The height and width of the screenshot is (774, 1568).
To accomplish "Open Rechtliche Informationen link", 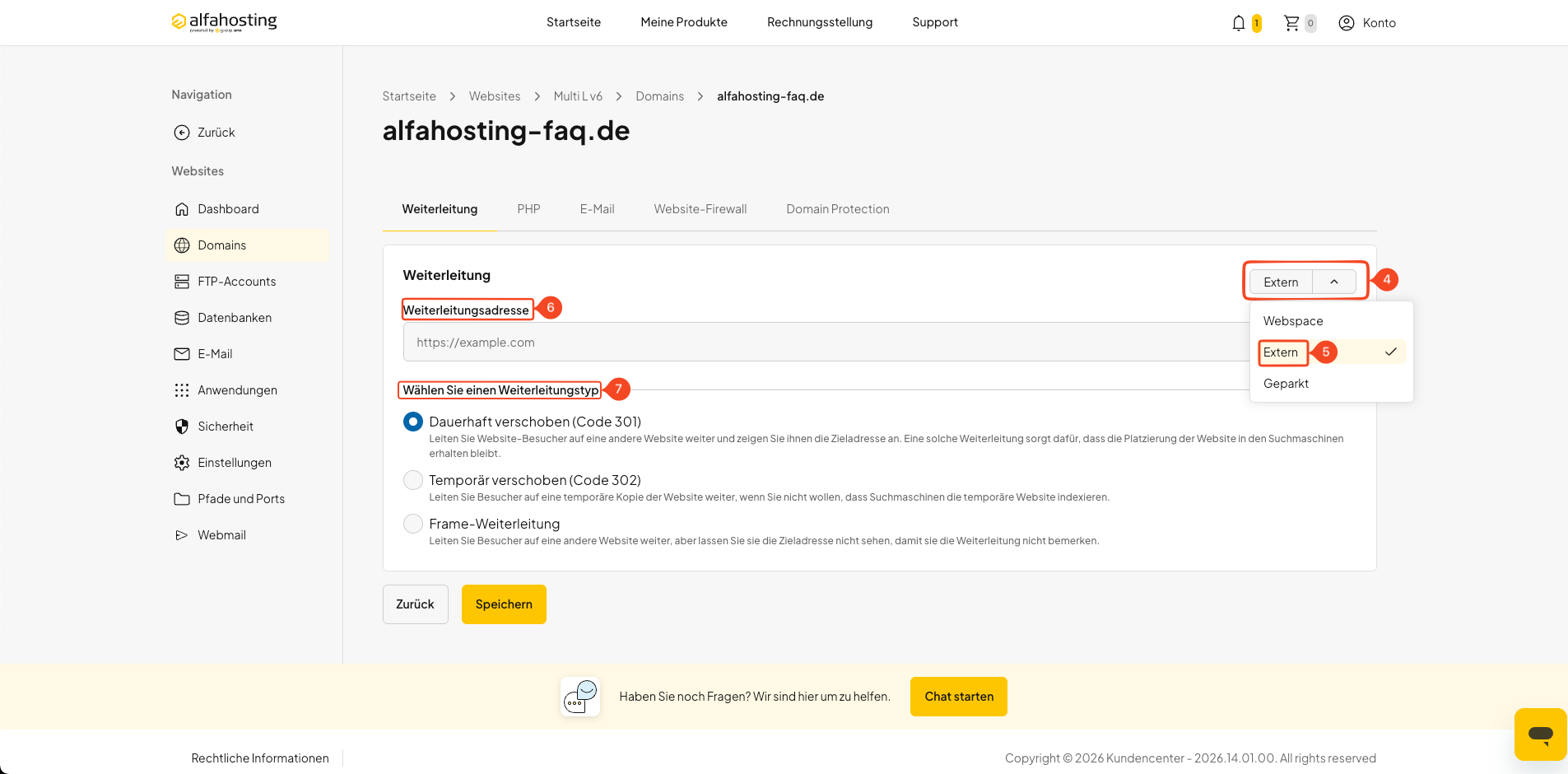I will (260, 758).
